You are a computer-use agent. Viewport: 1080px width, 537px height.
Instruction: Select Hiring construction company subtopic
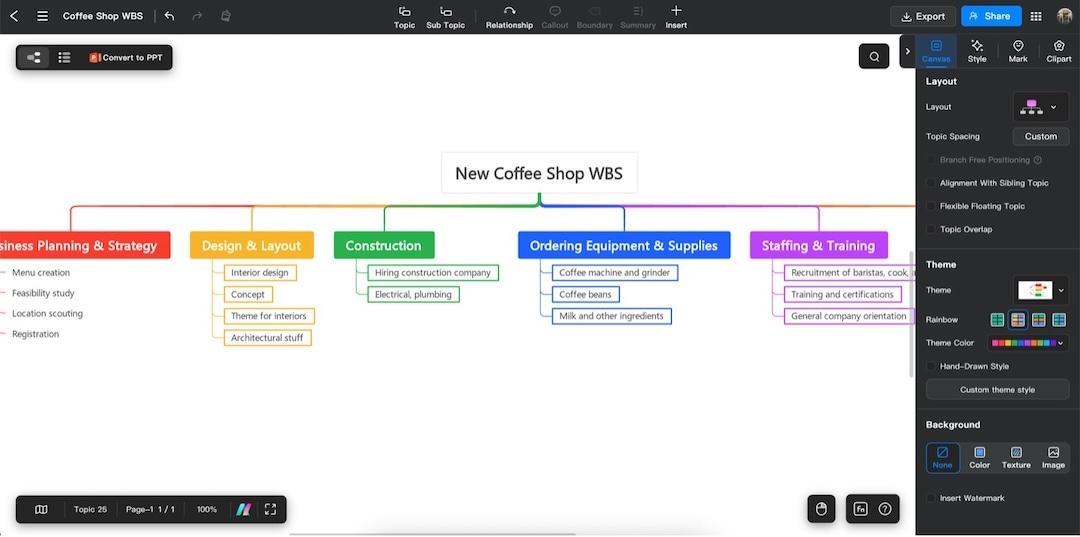[x=433, y=273]
